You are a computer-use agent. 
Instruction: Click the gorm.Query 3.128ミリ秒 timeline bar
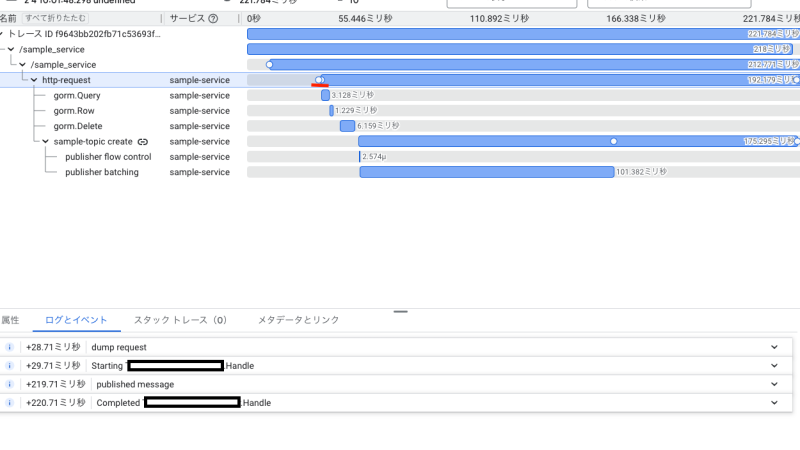(326, 95)
